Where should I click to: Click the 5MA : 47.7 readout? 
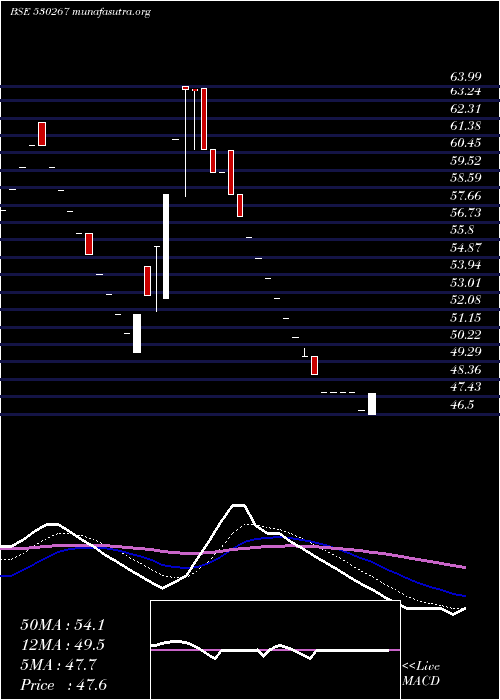coord(58,664)
